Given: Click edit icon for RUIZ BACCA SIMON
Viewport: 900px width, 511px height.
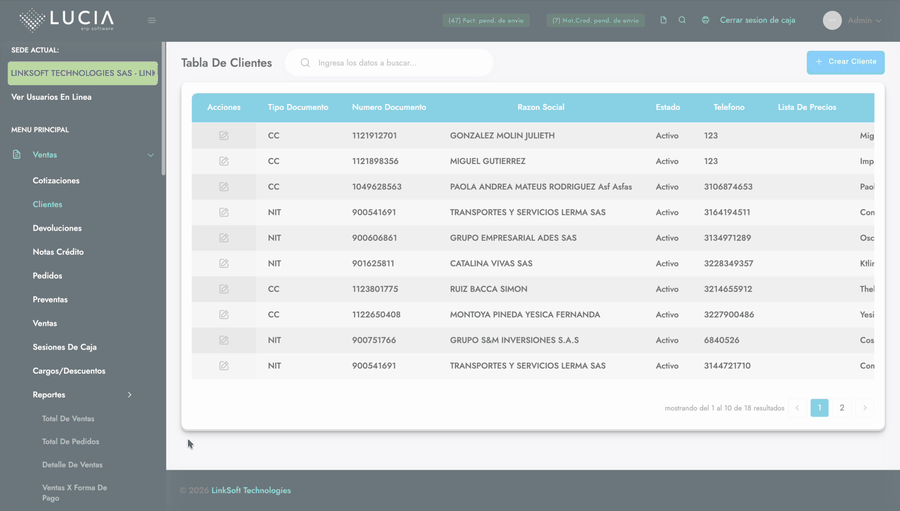Looking at the screenshot, I should pyautogui.click(x=223, y=290).
